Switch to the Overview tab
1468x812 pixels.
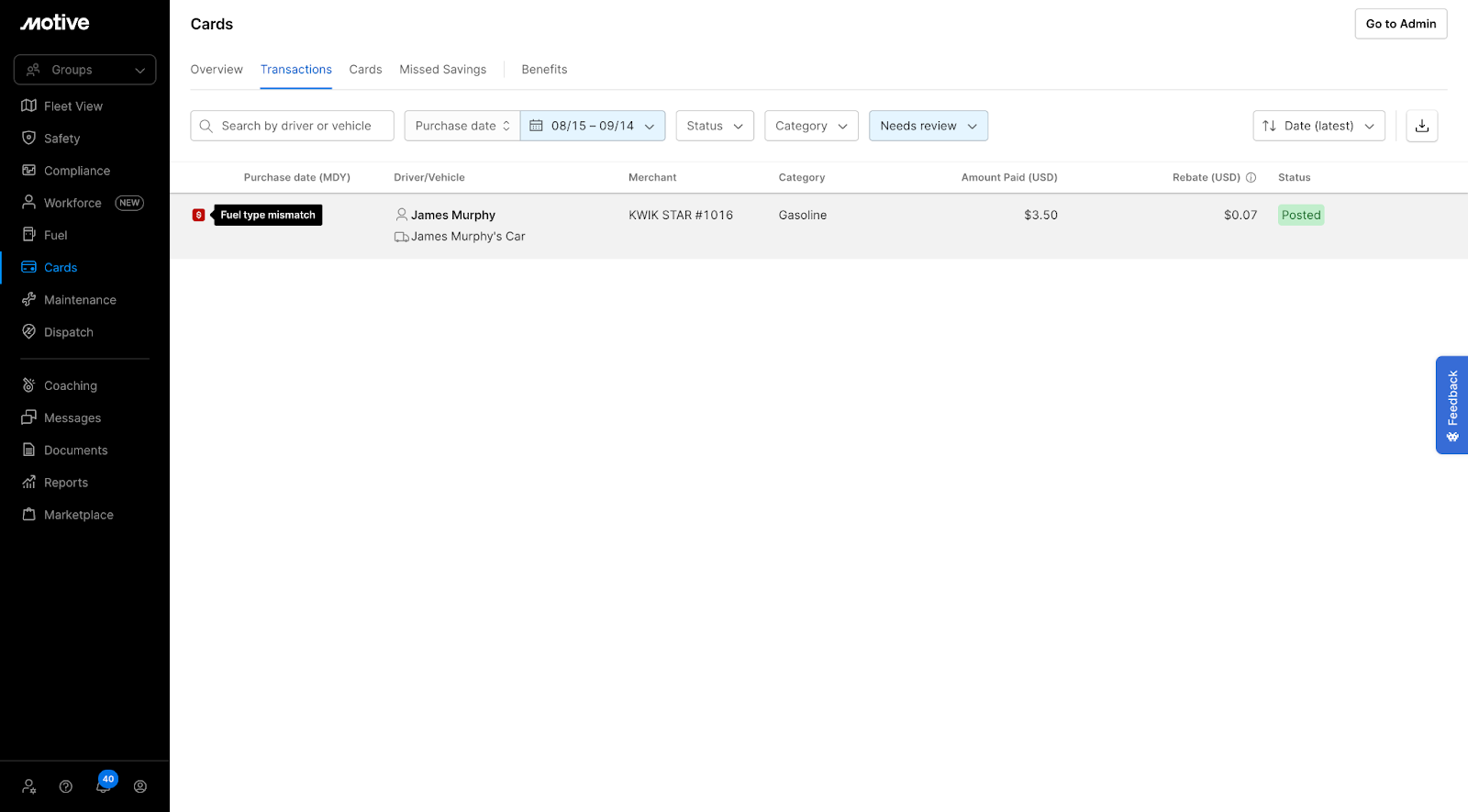point(217,70)
